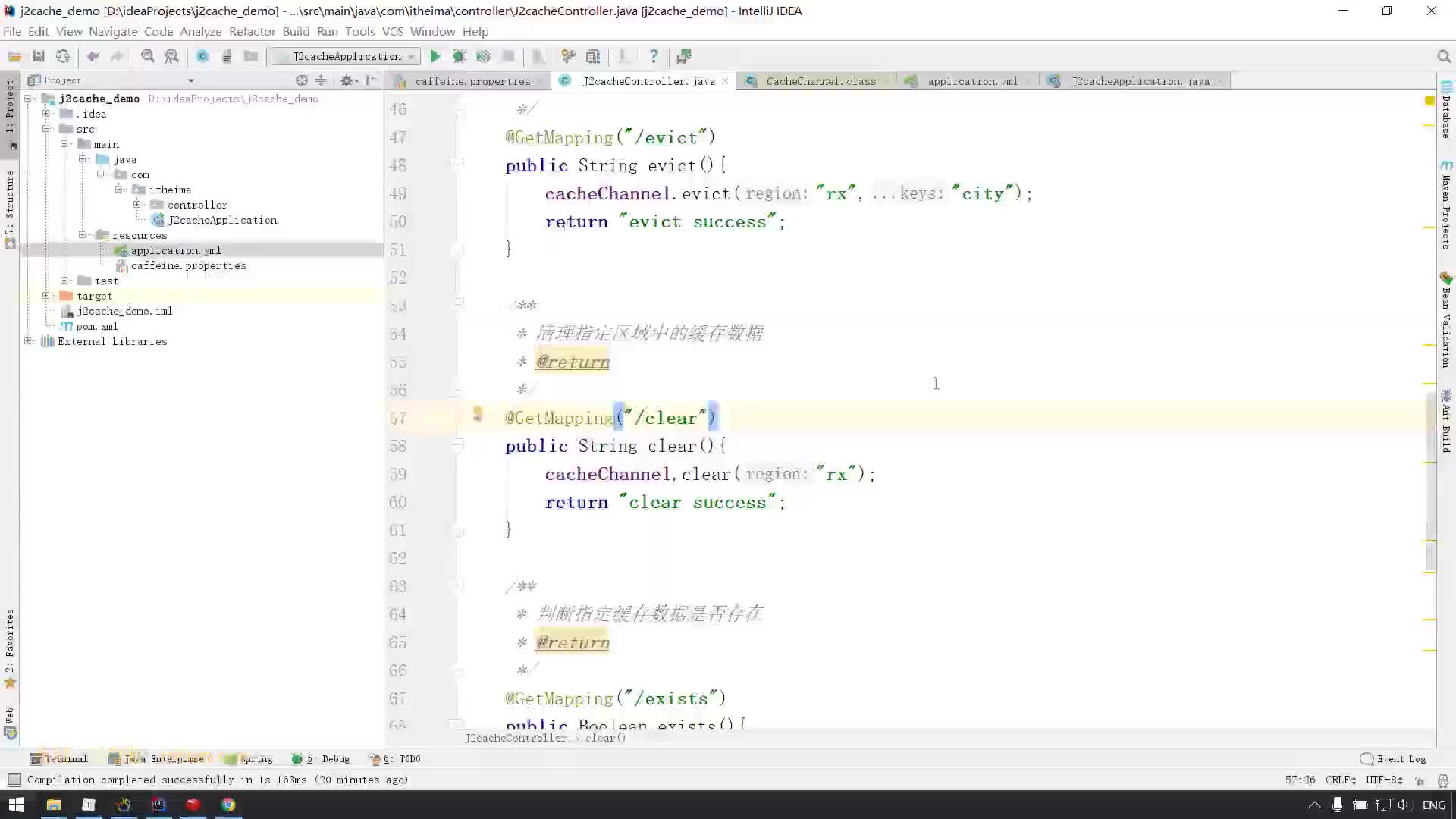Toggle the Bean Validation tool window
The image size is (1456, 819).
point(1446,320)
